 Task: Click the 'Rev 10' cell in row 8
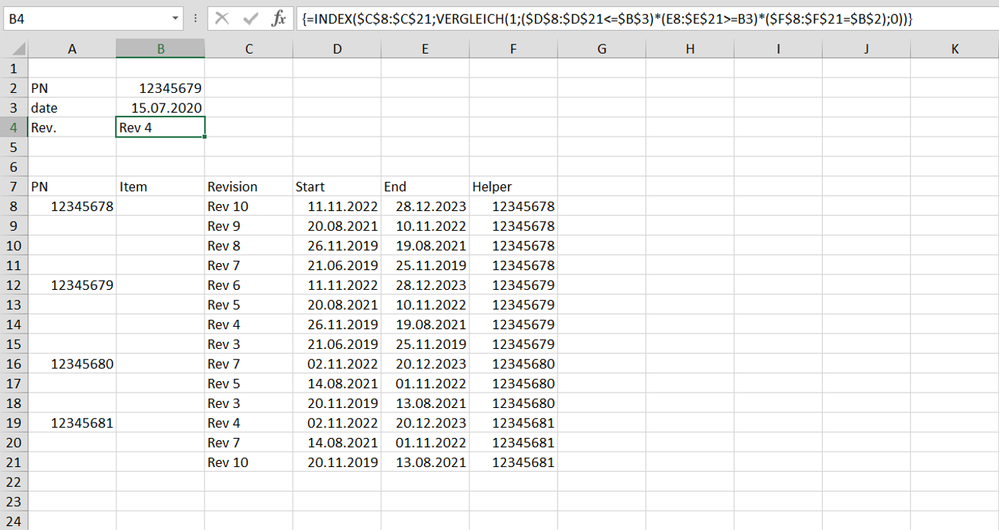click(x=248, y=206)
